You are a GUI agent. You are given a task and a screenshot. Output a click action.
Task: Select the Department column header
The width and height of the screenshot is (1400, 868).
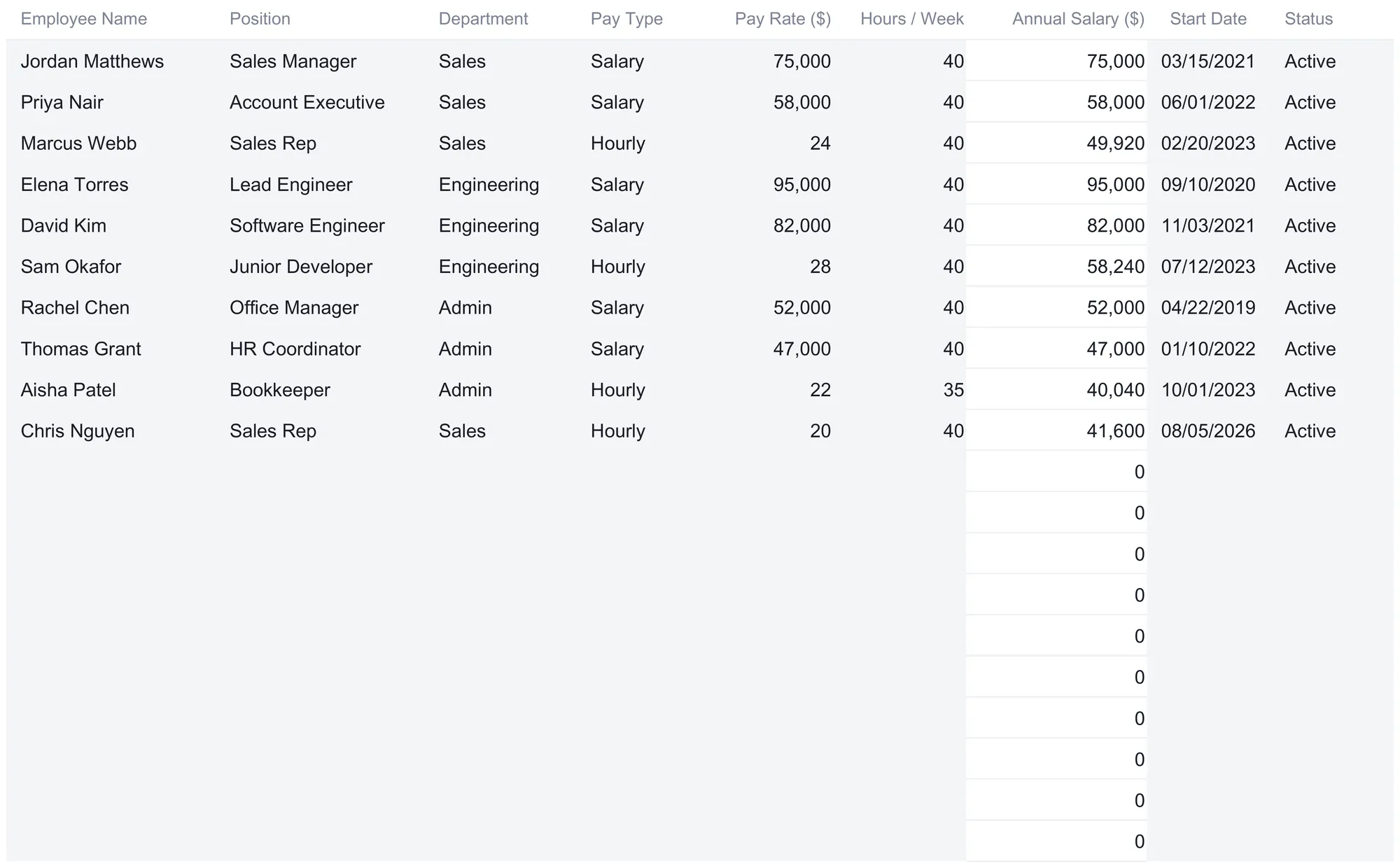click(483, 19)
